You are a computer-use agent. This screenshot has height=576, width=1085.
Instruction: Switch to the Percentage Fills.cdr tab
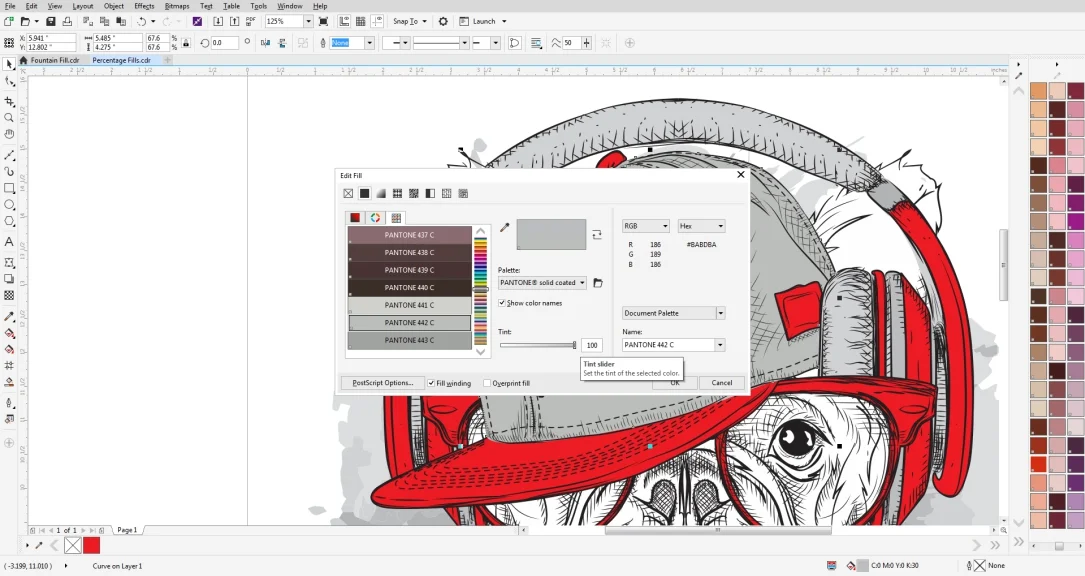122,60
